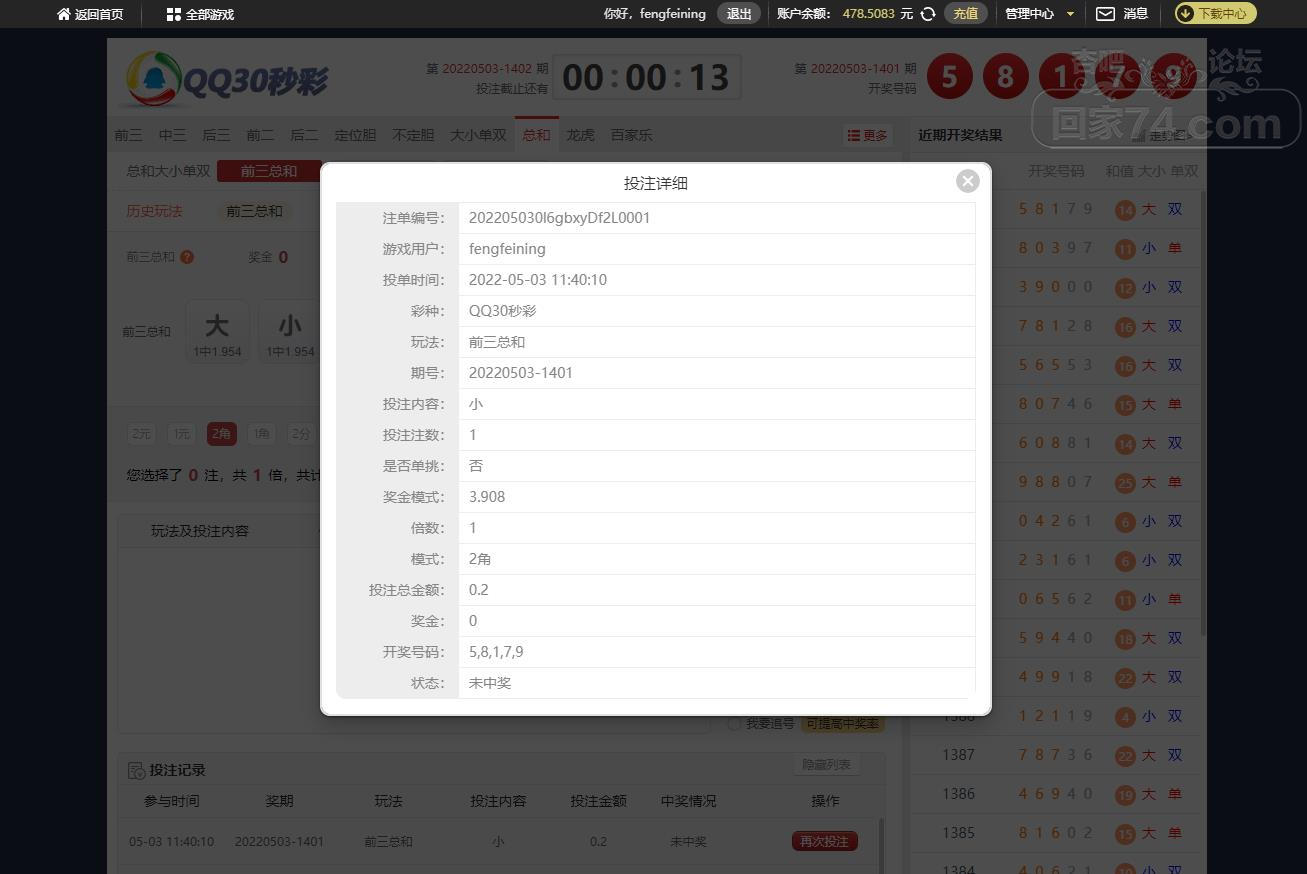Switch to the 龙虎 tab
This screenshot has height=874, width=1307.
580,135
